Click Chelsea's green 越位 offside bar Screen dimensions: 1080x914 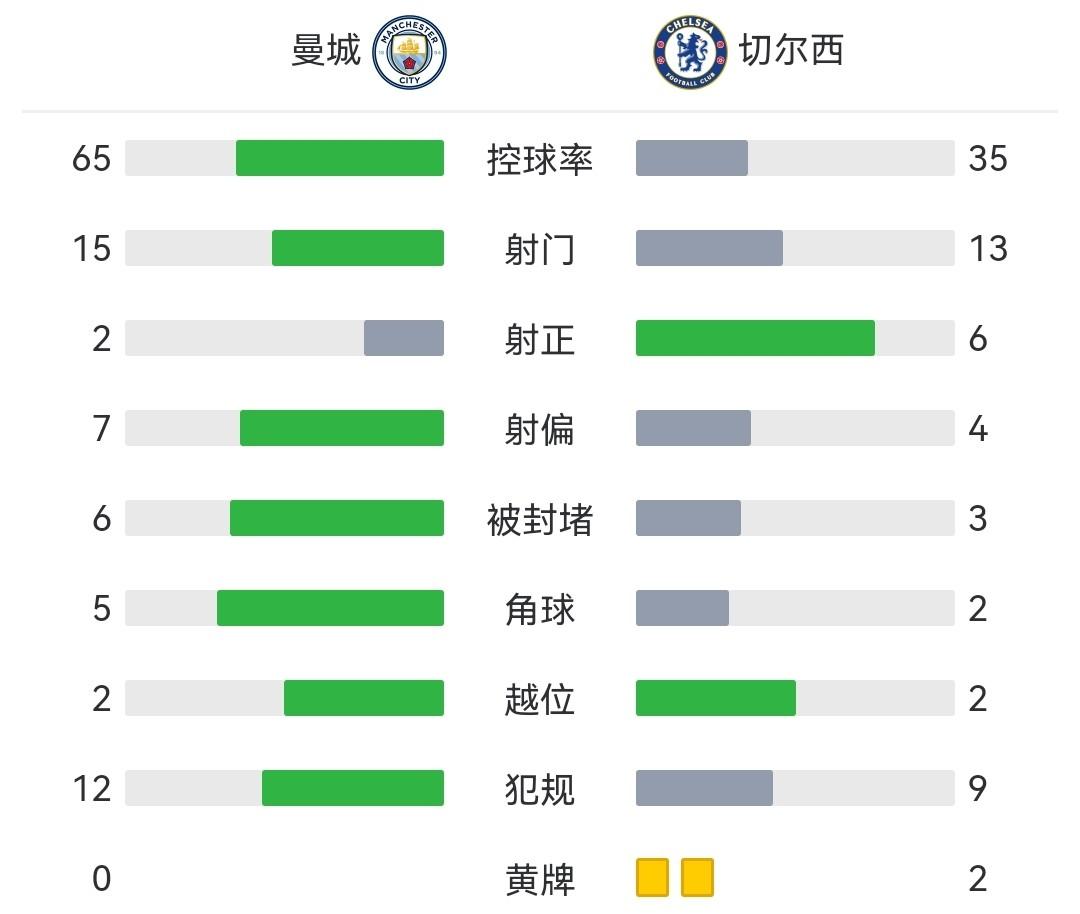click(716, 698)
